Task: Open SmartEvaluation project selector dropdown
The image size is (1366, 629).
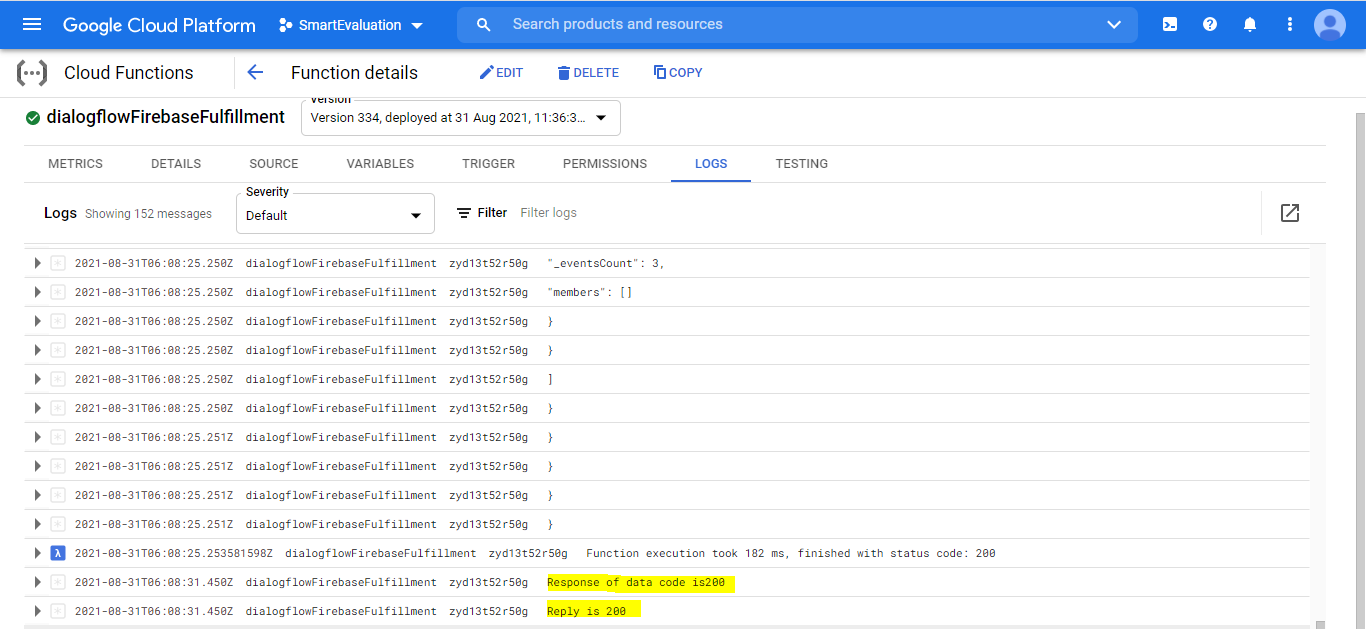Action: (x=351, y=25)
